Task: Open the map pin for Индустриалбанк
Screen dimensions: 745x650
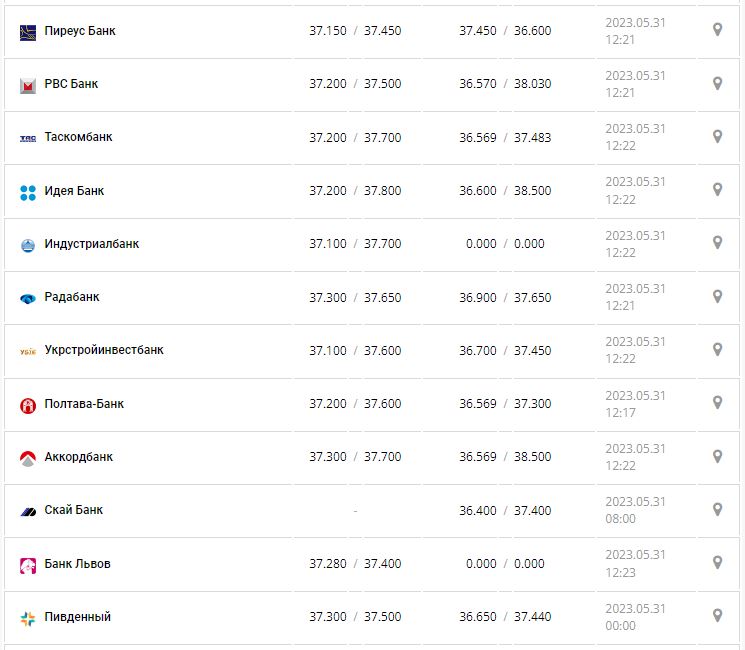Action: [717, 243]
